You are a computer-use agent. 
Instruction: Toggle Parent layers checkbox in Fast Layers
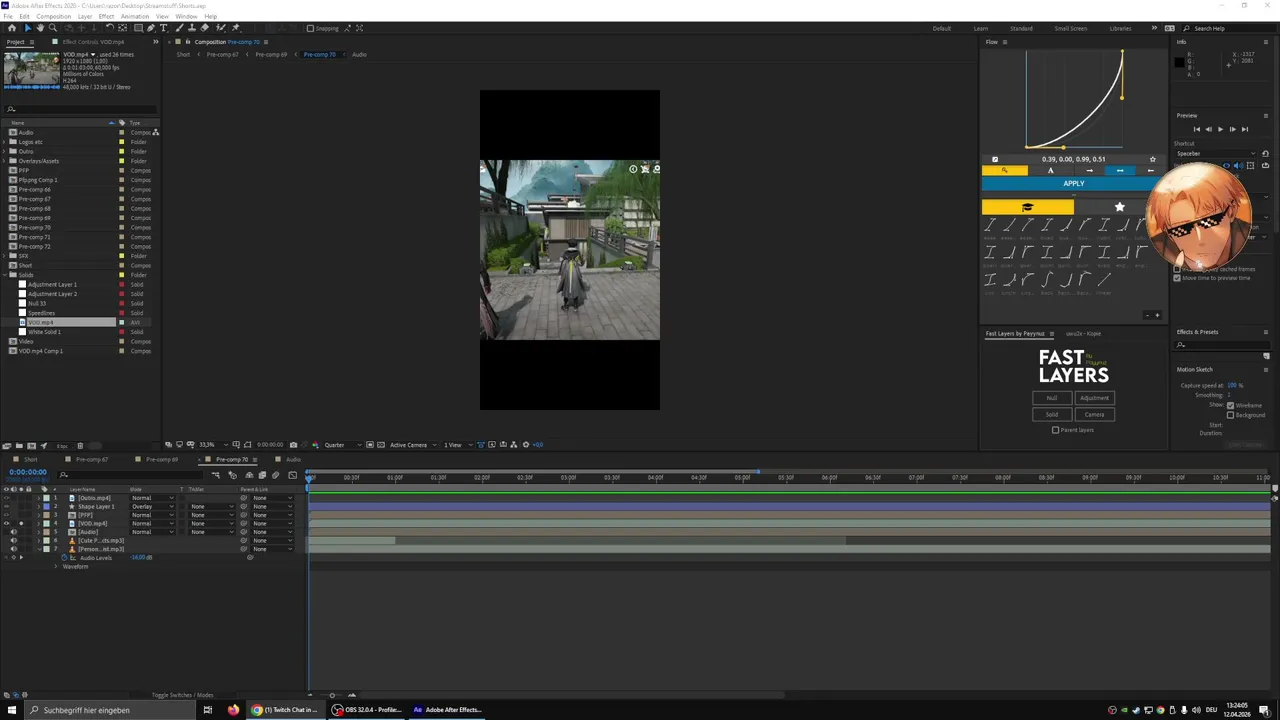point(1055,430)
